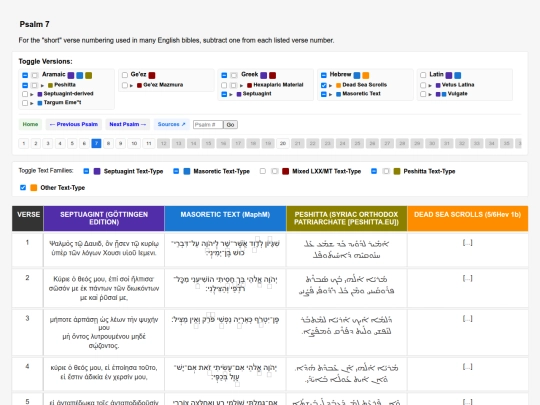Toggle Masoretic Text-Type family checkbox
This screenshot has width=540, height=405.
176,171
